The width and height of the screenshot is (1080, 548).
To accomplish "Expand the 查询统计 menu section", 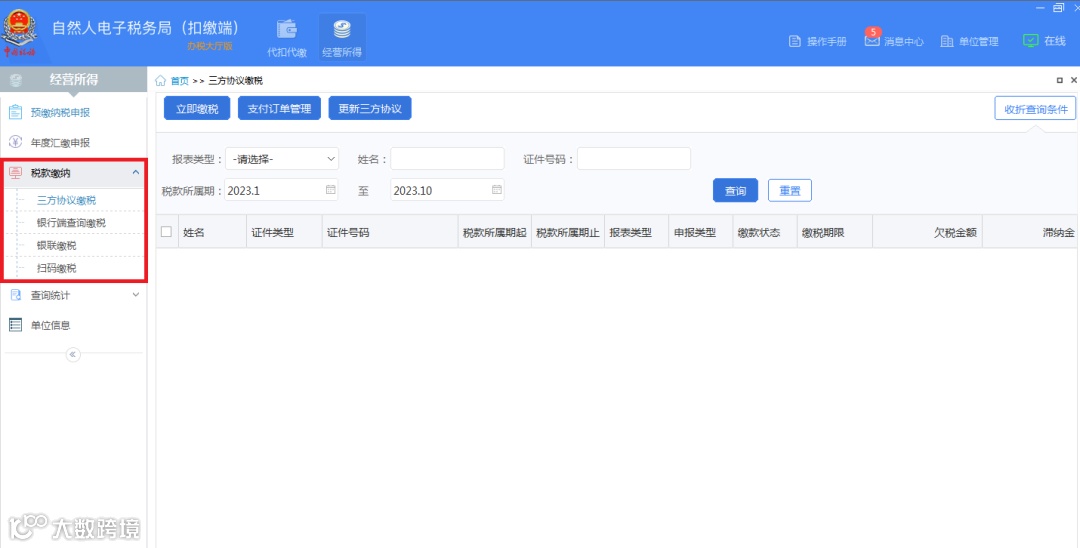I will (x=136, y=295).
